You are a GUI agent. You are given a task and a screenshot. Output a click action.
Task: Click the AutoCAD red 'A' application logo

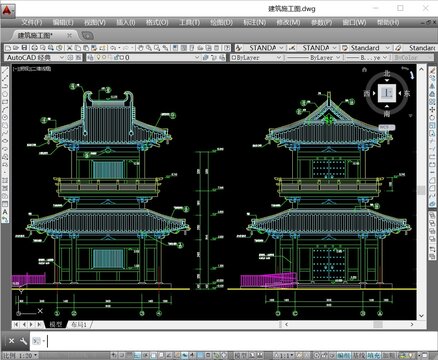pyautogui.click(x=7, y=10)
